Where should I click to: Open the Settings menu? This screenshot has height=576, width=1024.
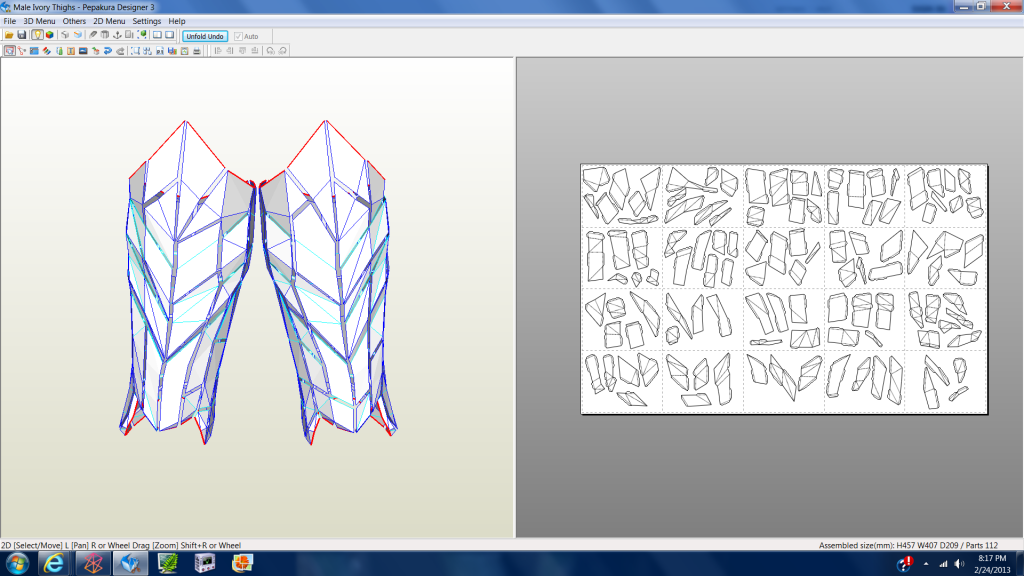(x=147, y=21)
